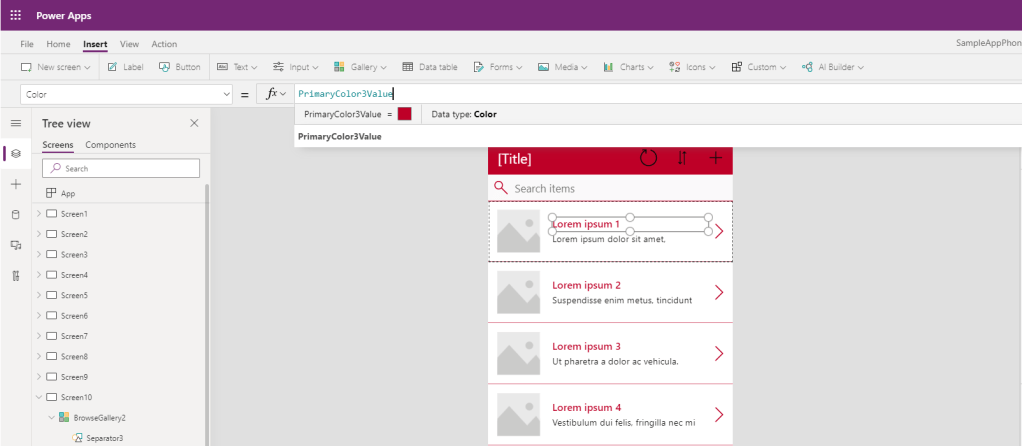Click the PrimaryColor3Value red color swatch

[404, 114]
